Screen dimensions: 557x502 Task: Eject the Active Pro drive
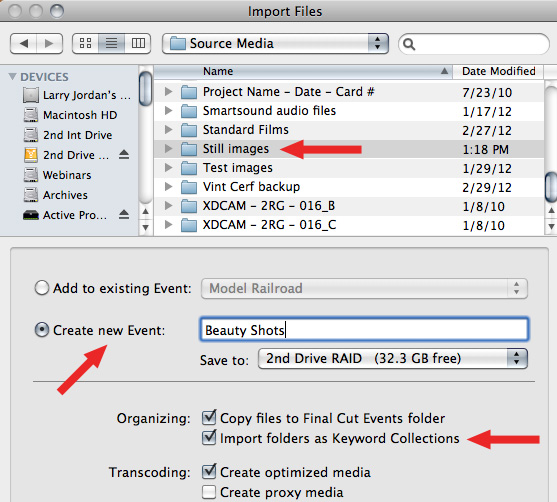coord(124,215)
